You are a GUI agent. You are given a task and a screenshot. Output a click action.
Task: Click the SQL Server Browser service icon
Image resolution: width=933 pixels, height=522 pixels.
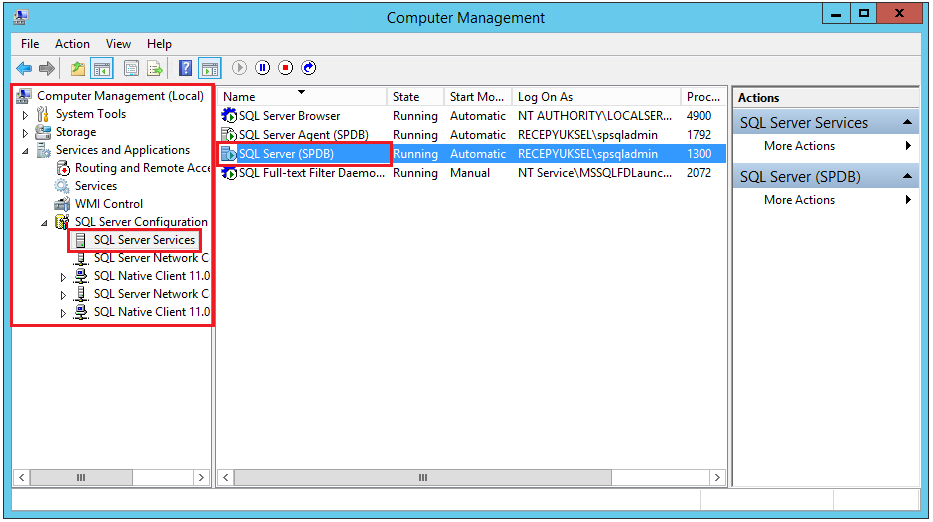pyautogui.click(x=229, y=115)
